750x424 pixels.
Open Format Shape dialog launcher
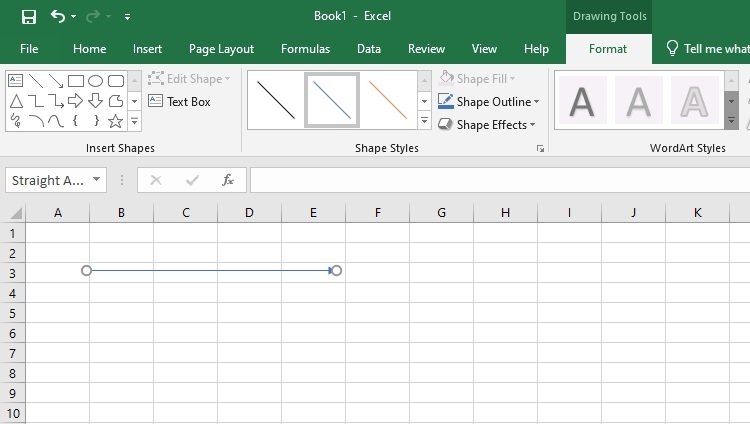pyautogui.click(x=540, y=149)
